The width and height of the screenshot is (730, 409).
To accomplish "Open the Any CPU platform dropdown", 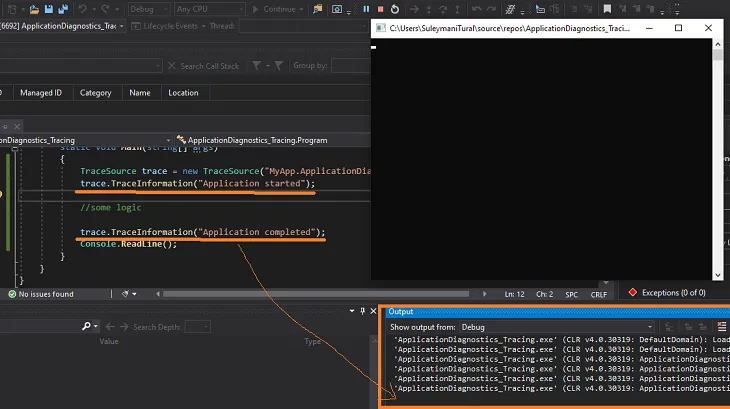I will click(x=210, y=9).
